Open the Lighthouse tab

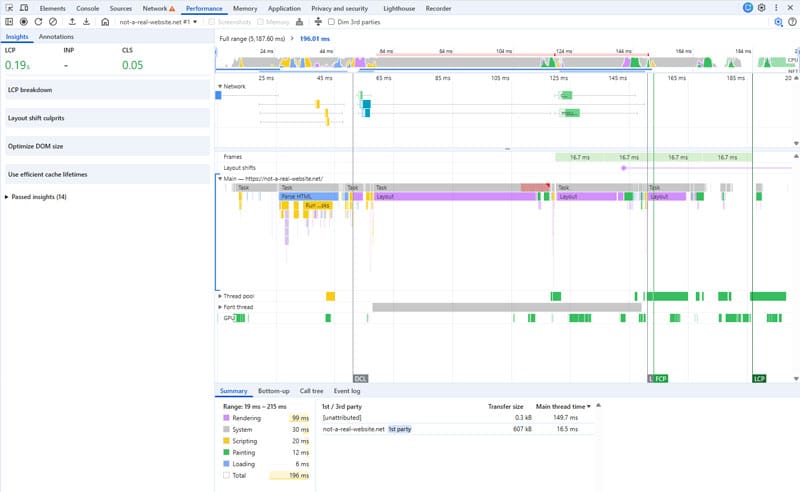click(x=399, y=9)
